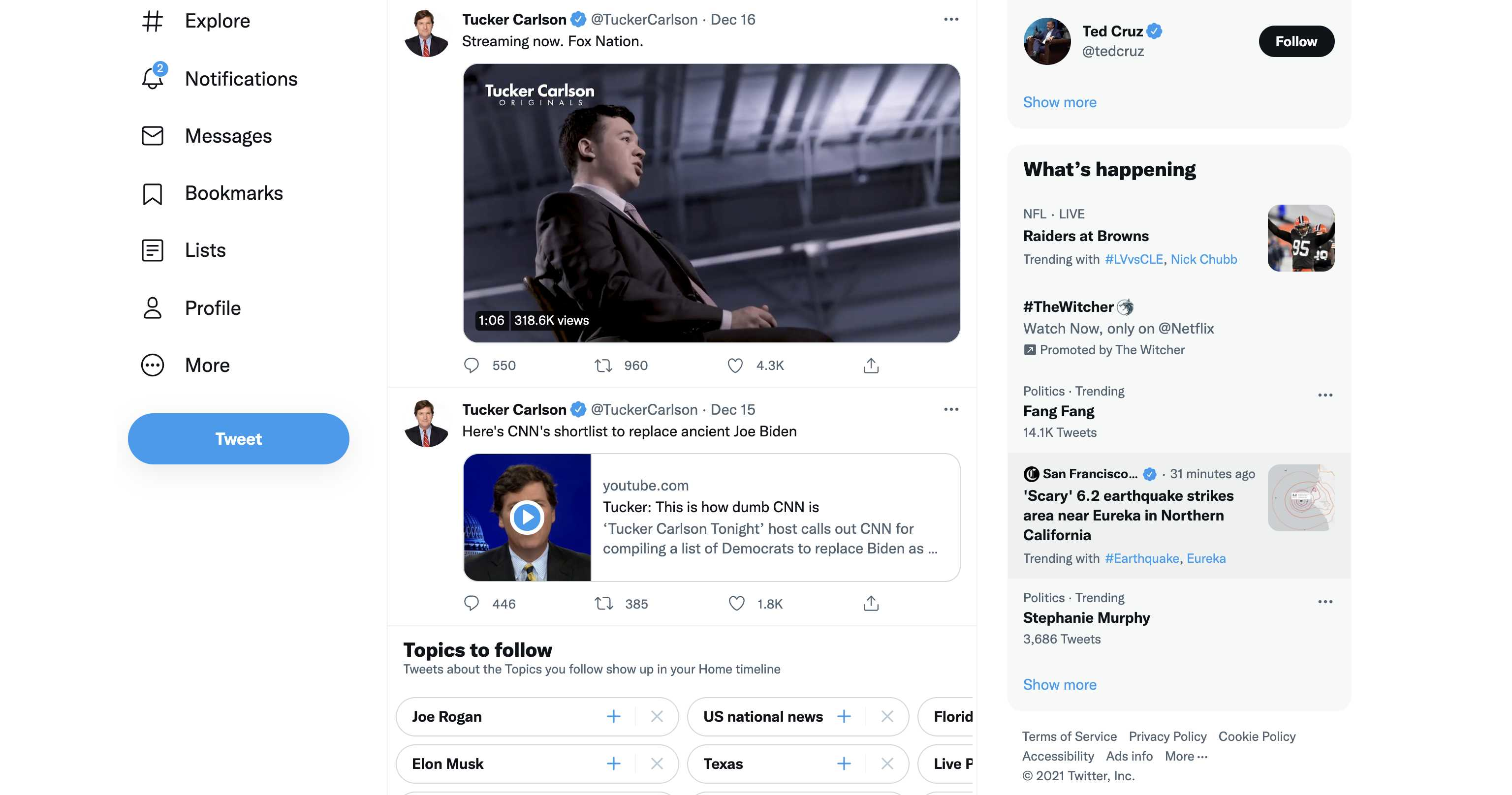Open options for Stephanie Murphy trend
This screenshot has height=795, width=1512.
pyautogui.click(x=1325, y=601)
